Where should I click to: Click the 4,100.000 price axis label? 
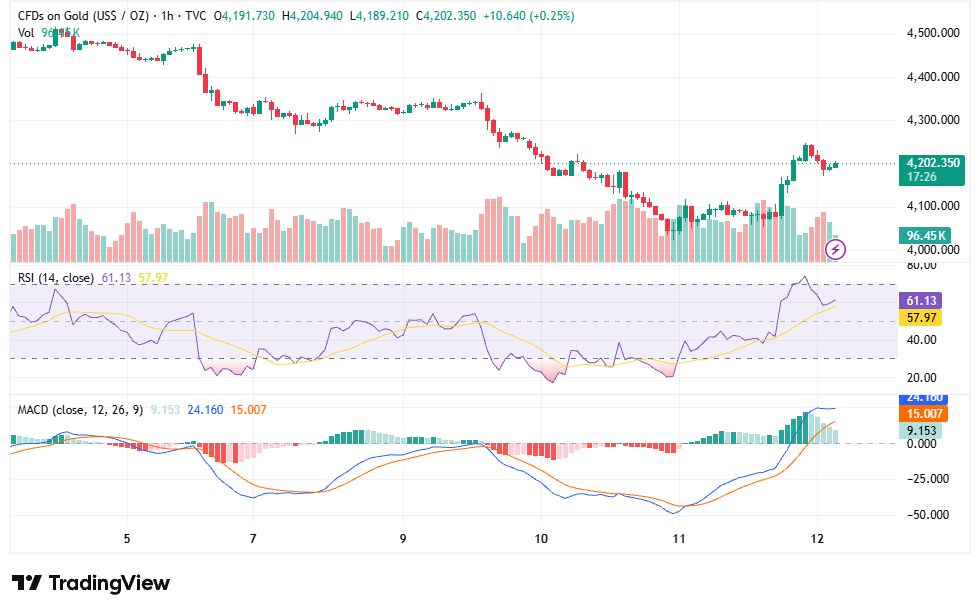[x=933, y=206]
